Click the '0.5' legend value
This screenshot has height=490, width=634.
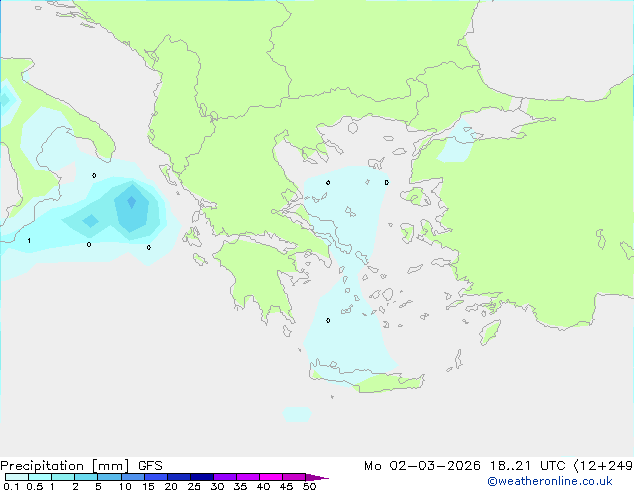35,486
